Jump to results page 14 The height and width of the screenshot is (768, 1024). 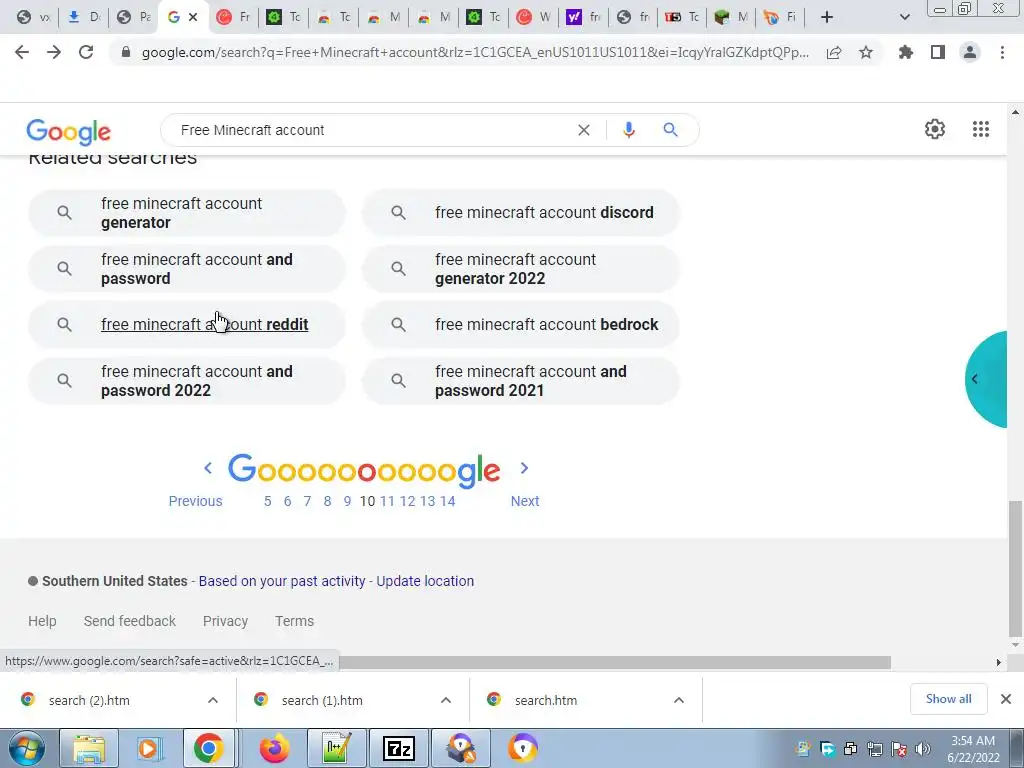point(447,501)
